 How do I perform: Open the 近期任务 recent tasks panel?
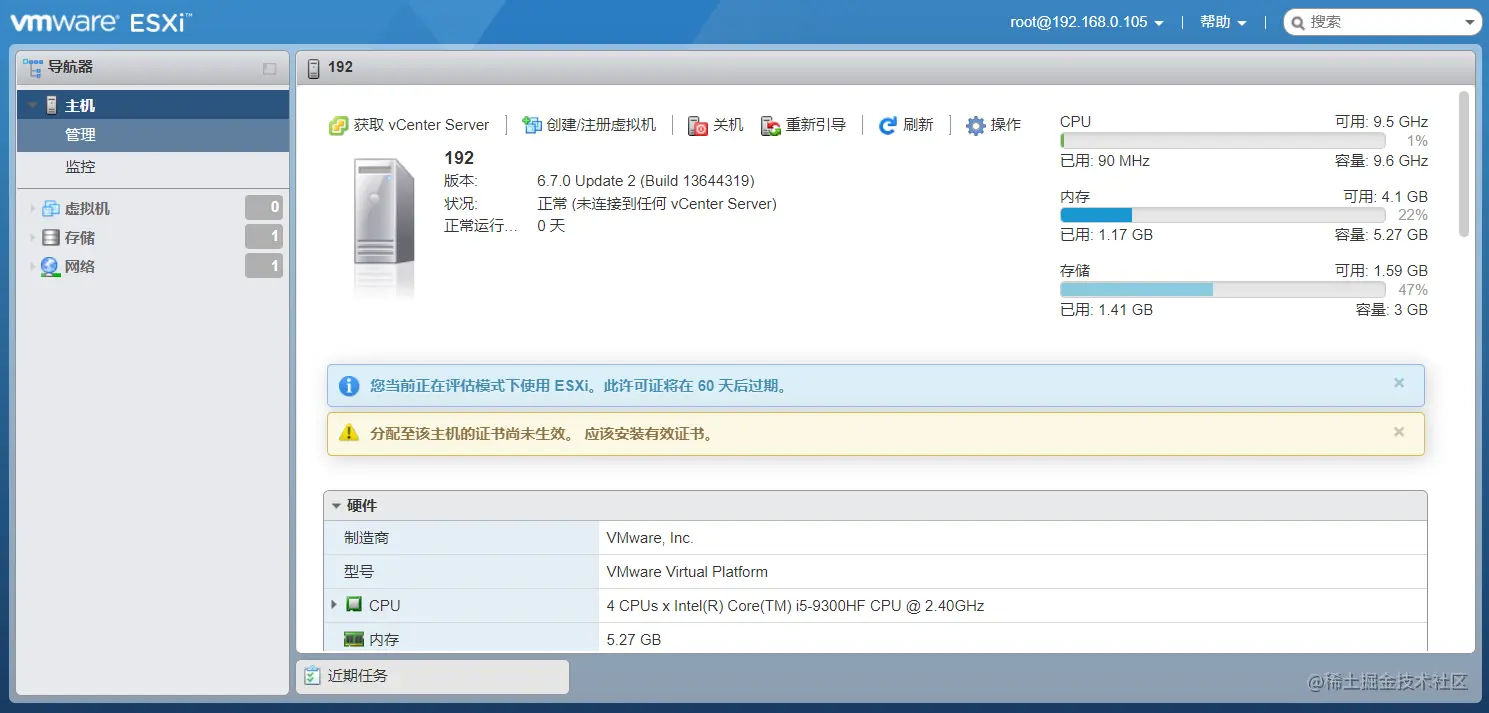pyautogui.click(x=432, y=677)
